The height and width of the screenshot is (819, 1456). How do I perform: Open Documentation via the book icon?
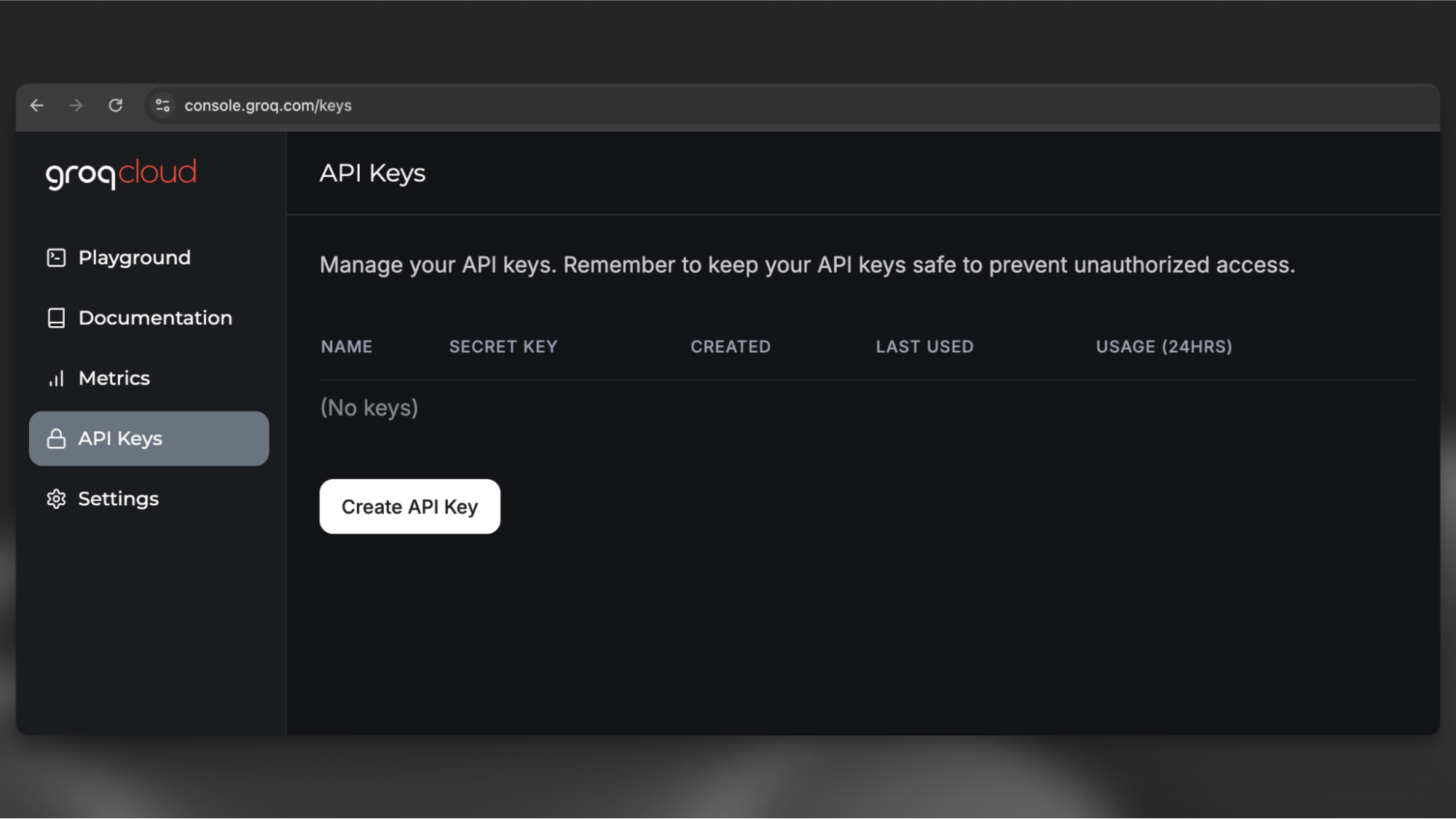(x=56, y=317)
